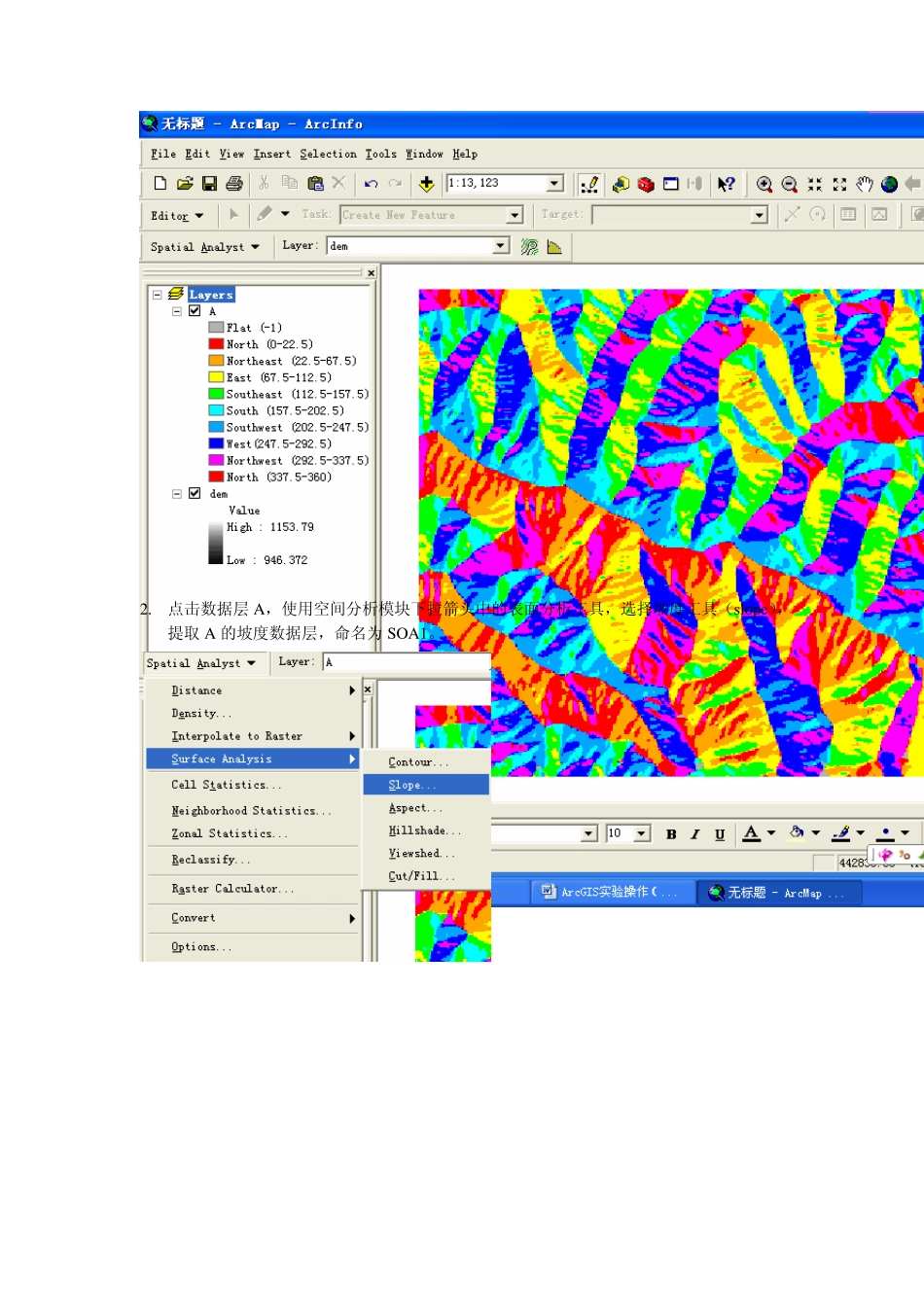The image size is (924, 1307).
Task: Collapse the Layers tree node
Action: tap(157, 295)
